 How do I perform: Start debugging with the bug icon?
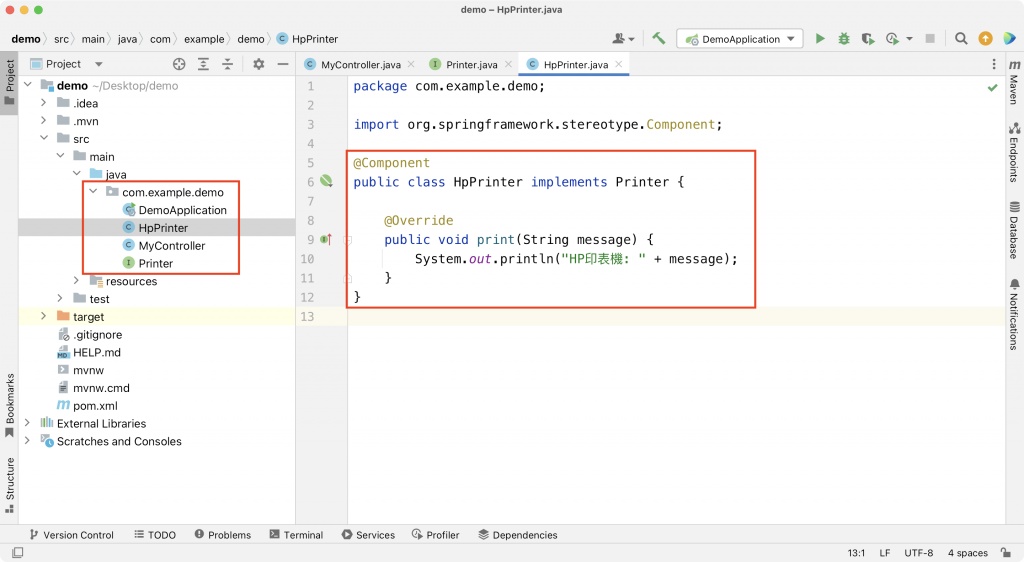point(844,39)
